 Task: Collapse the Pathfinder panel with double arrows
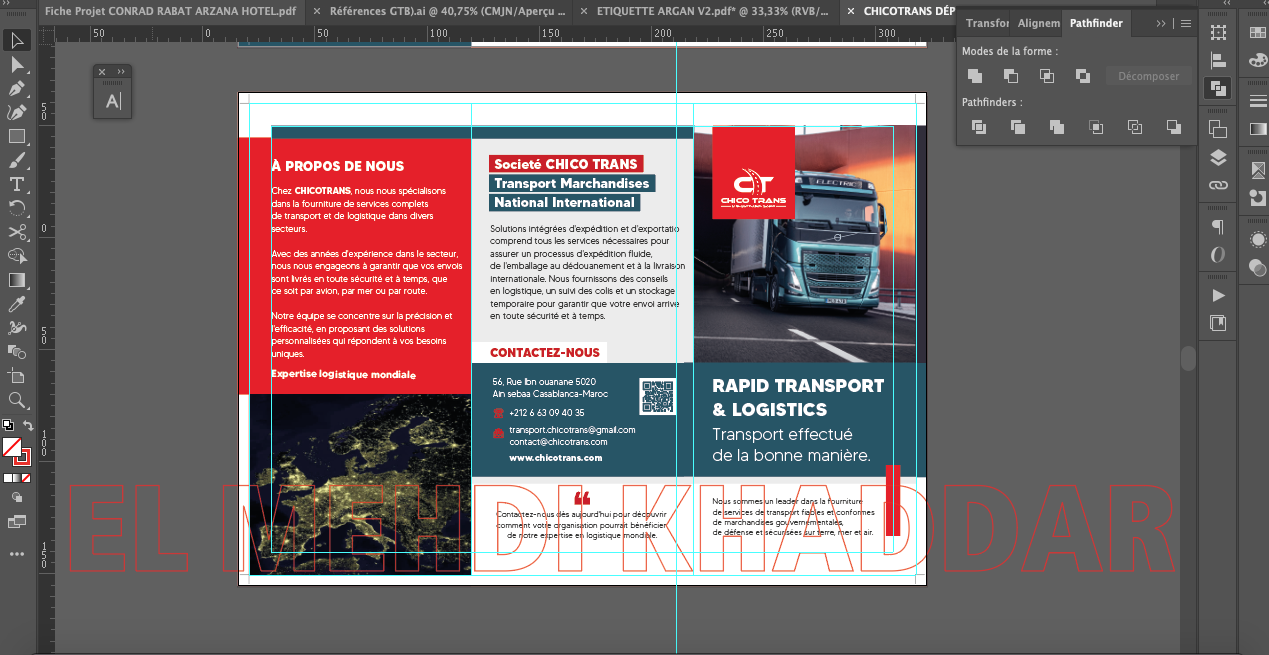point(1160,23)
